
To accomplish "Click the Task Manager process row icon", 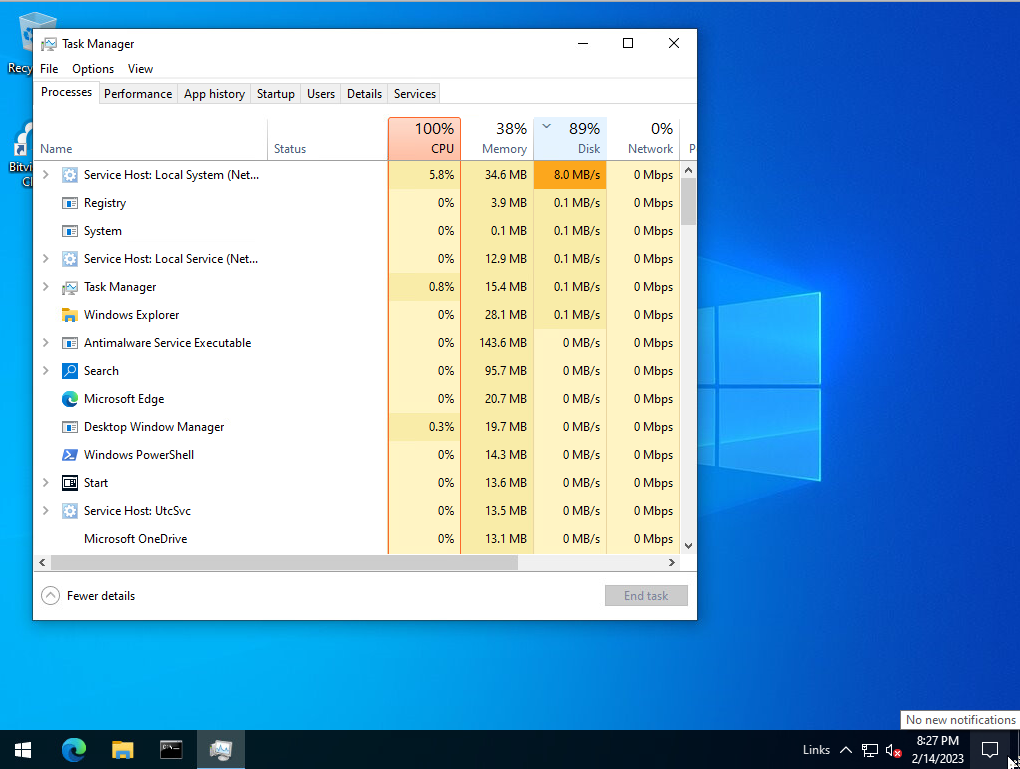I will (x=70, y=287).
